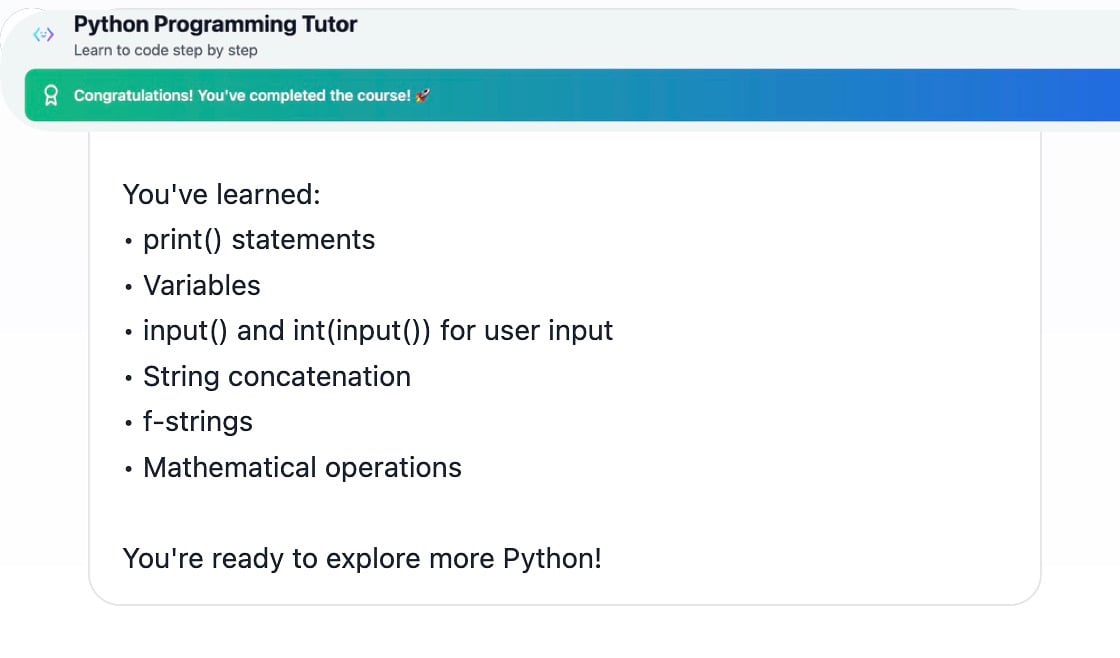The width and height of the screenshot is (1120, 658).
Task: Select the "Learn to code step by step" subtitle
Action: coord(165,50)
